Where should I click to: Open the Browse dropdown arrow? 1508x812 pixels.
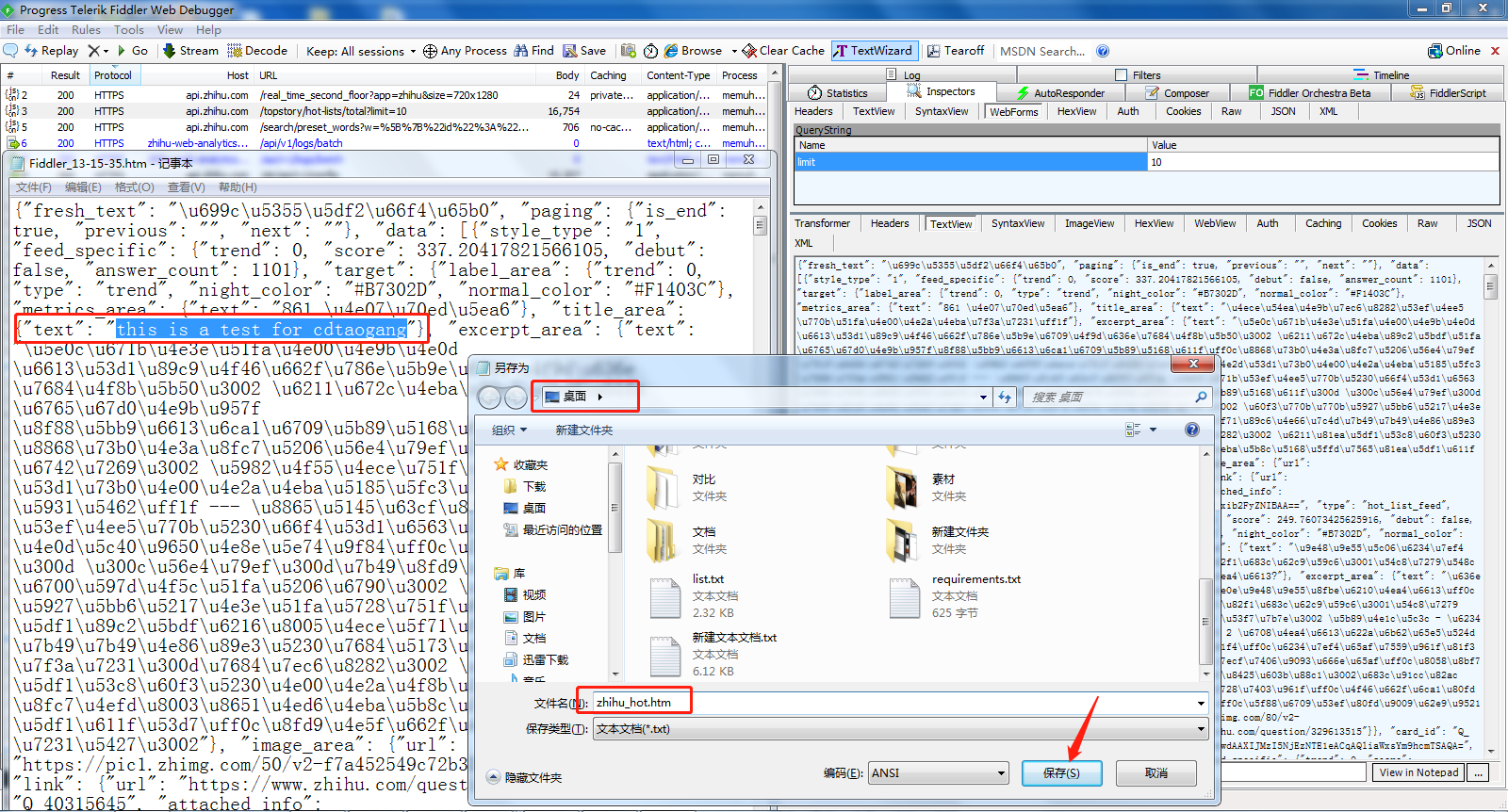734,51
